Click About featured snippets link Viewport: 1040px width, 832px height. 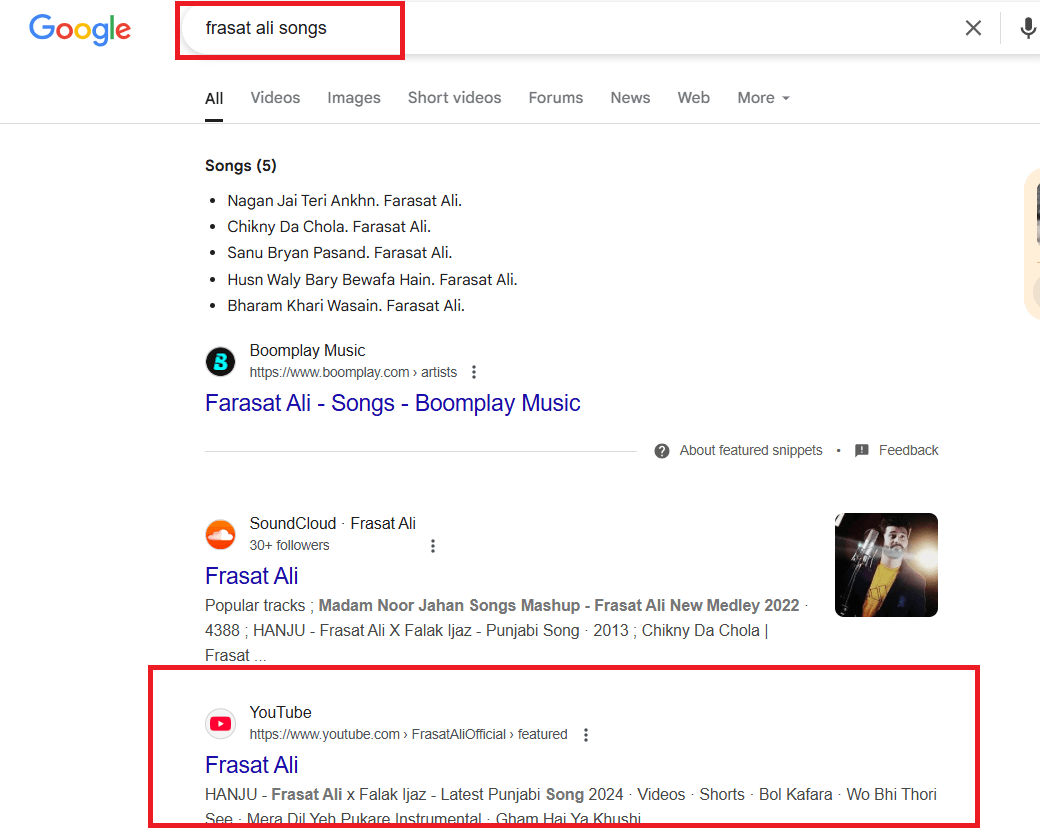point(751,451)
